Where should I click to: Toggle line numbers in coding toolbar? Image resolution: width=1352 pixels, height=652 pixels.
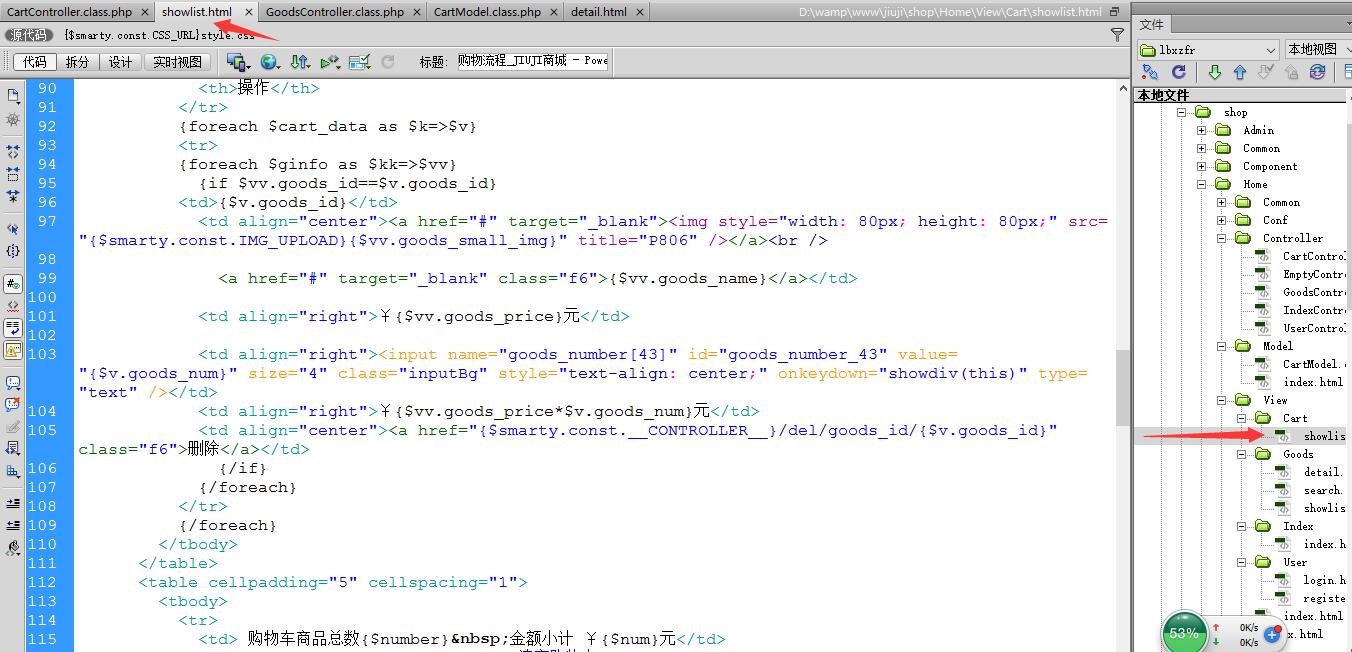[13, 284]
